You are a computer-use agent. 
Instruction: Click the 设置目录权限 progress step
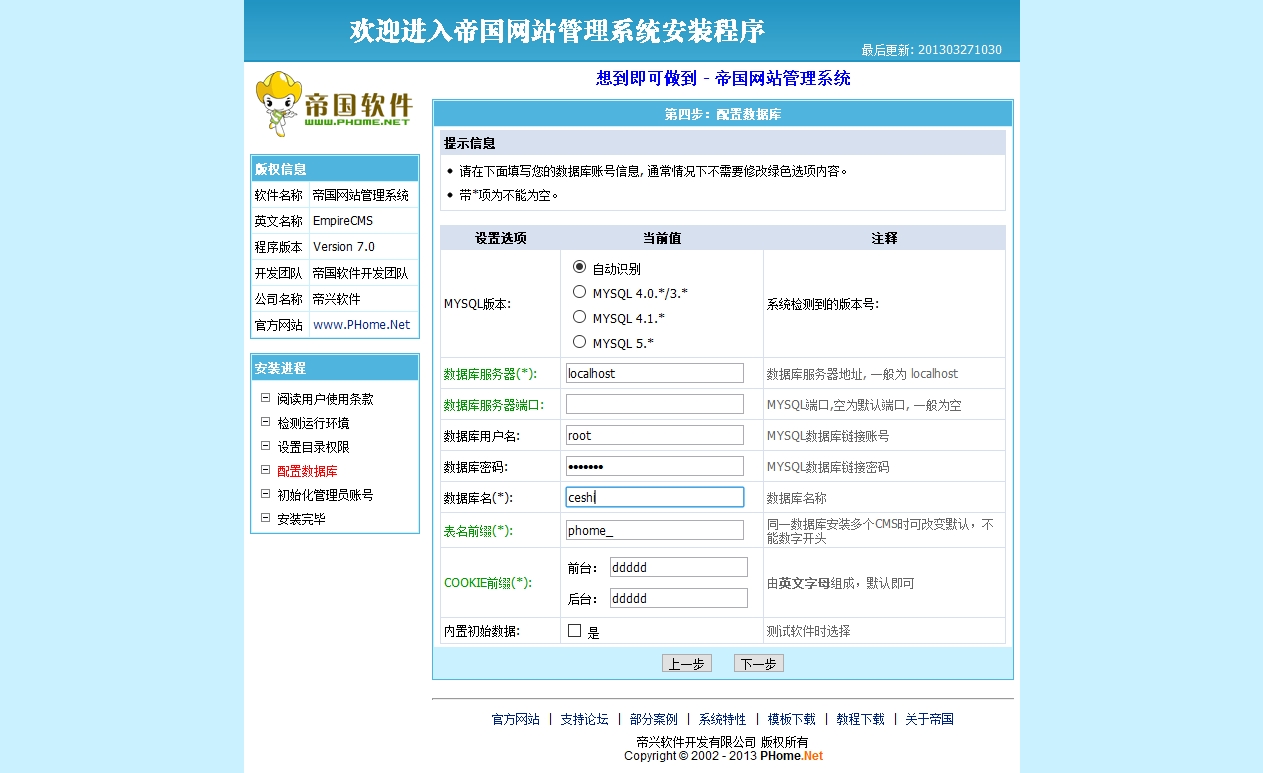coord(313,447)
